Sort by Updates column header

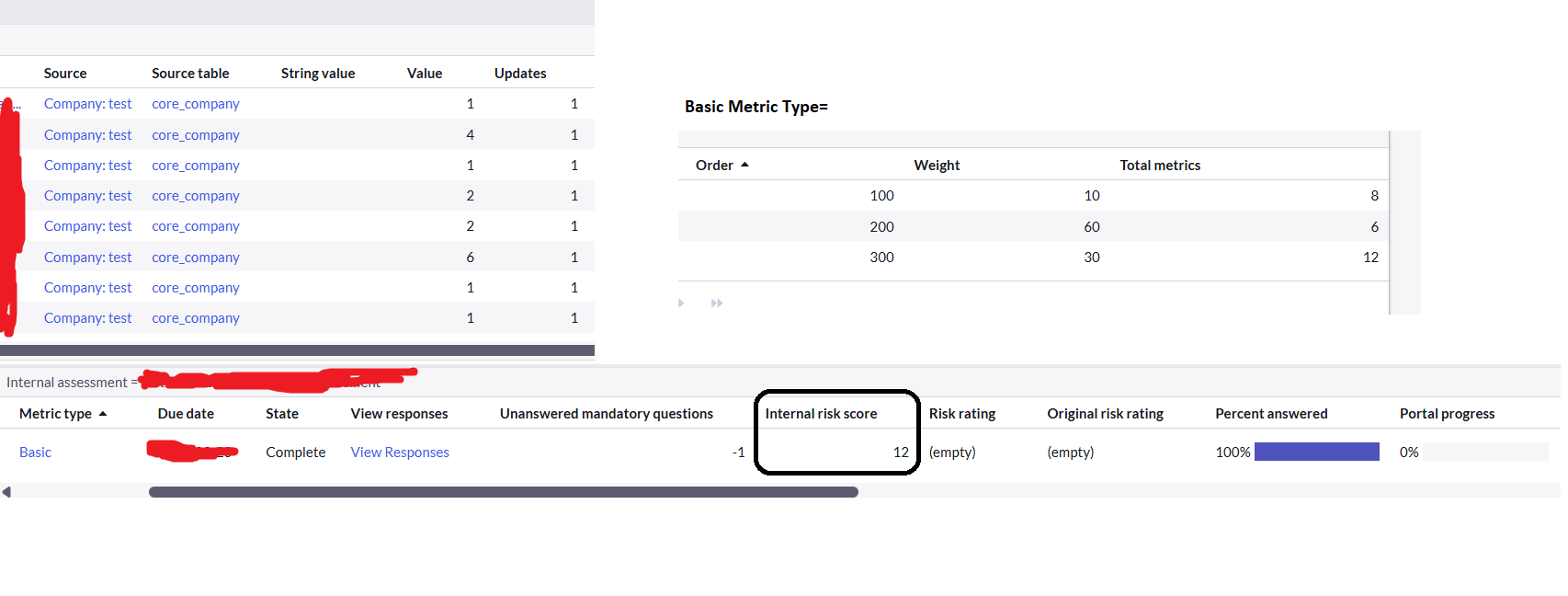point(520,73)
